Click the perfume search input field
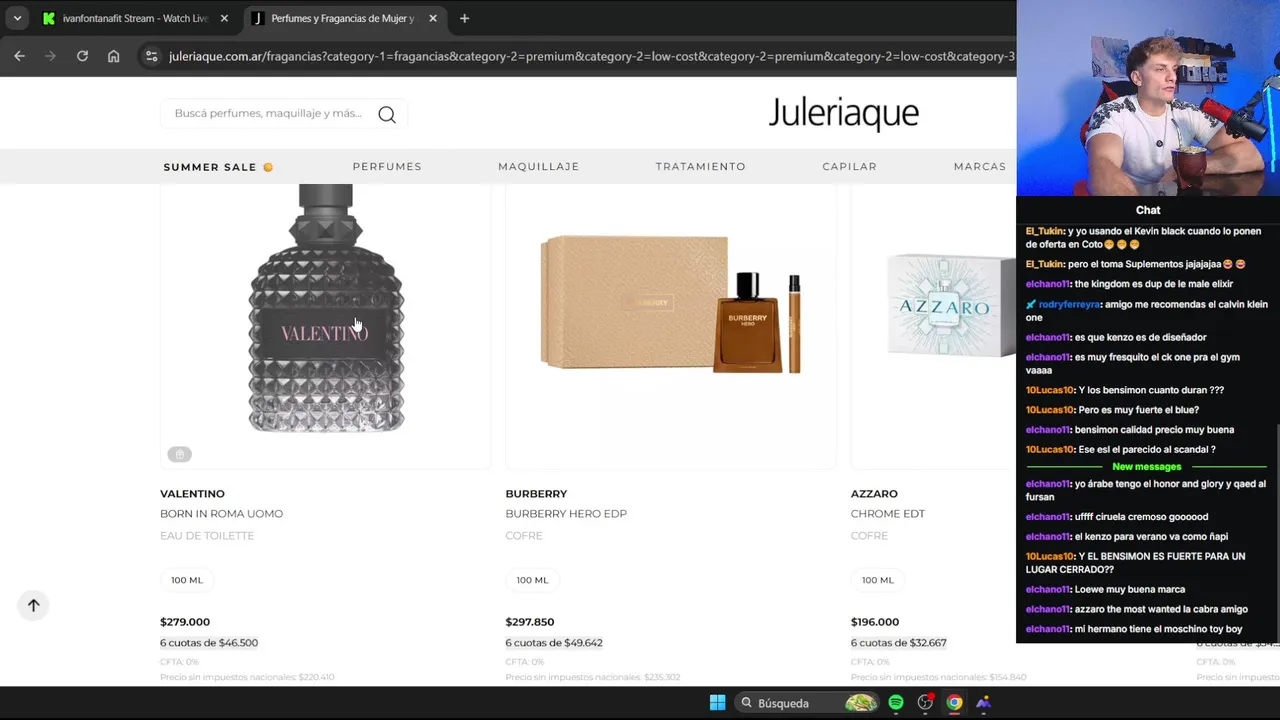The height and width of the screenshot is (720, 1280). 268,113
